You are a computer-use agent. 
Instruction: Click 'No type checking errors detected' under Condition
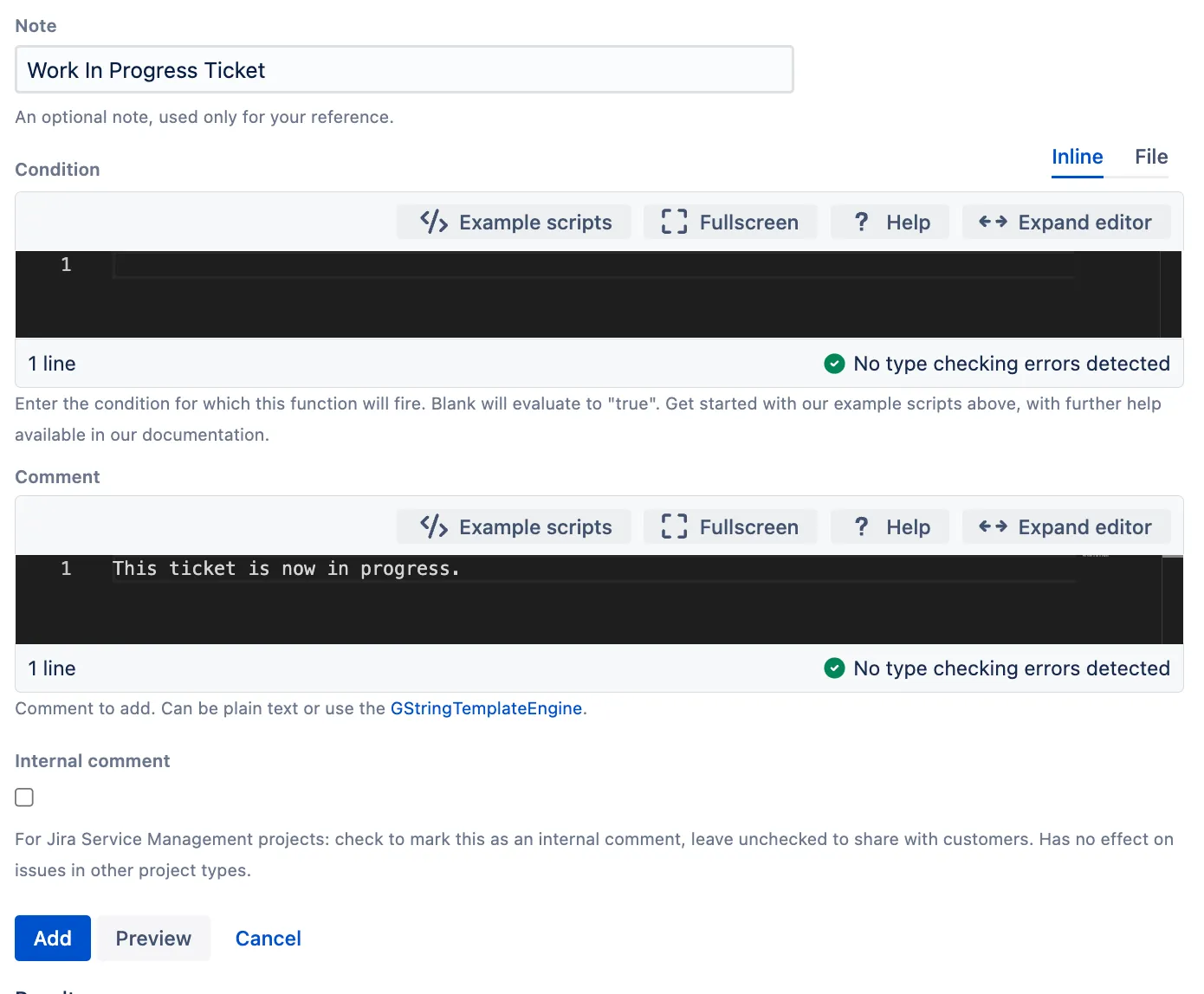[1012, 364]
